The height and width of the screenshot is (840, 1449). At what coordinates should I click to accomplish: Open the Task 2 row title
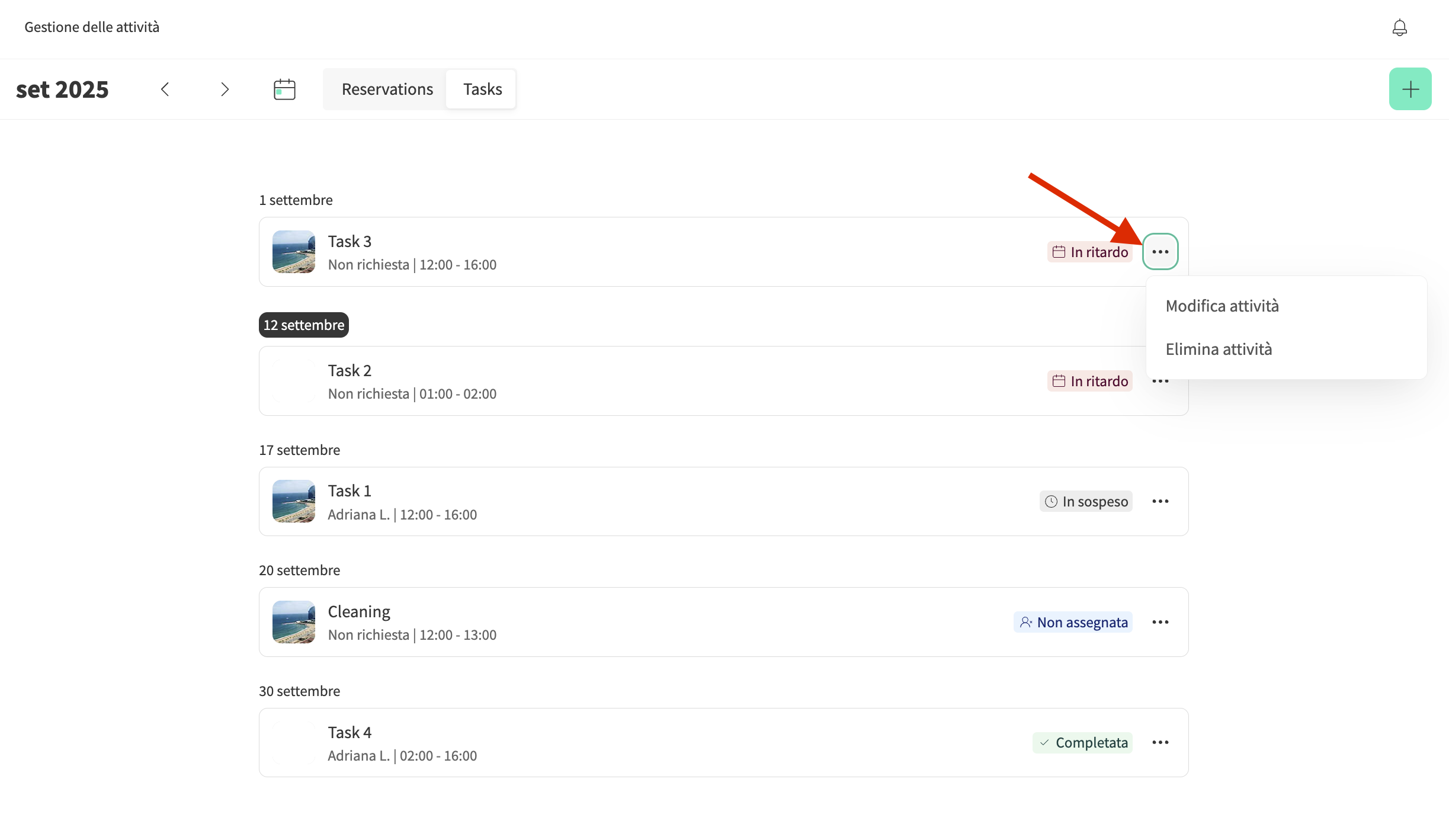(350, 371)
